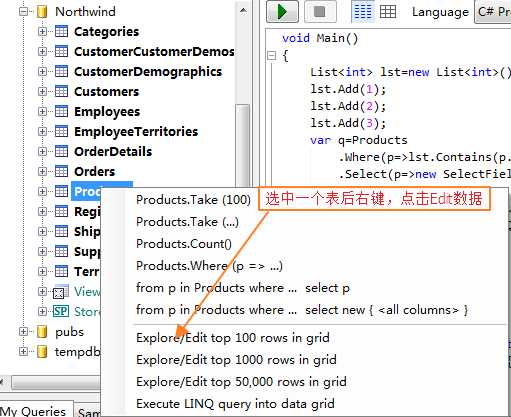
Task: Click the CustomerDemographics table icon
Action: [61, 71]
